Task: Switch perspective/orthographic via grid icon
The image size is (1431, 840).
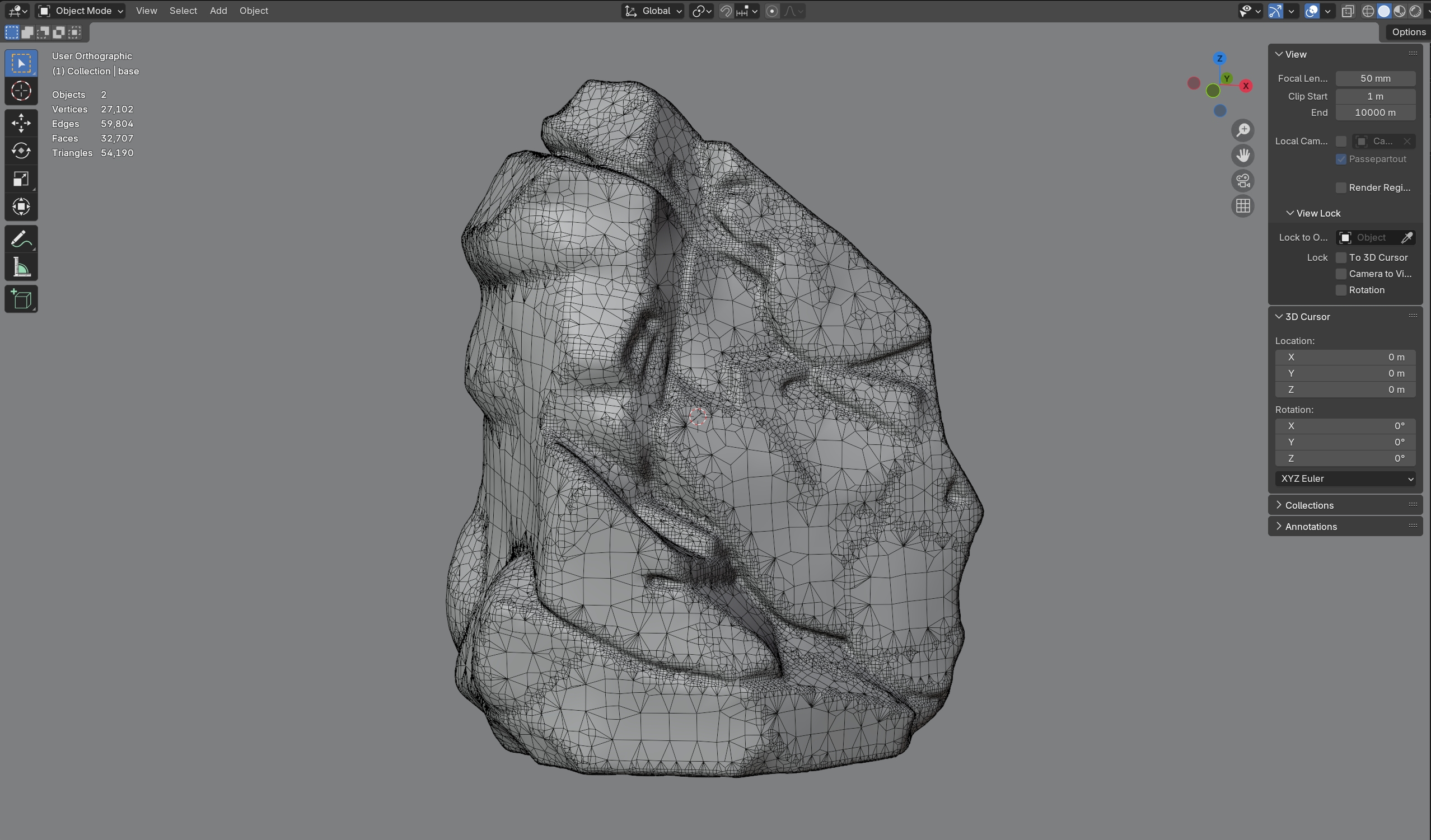Action: pos(1242,206)
